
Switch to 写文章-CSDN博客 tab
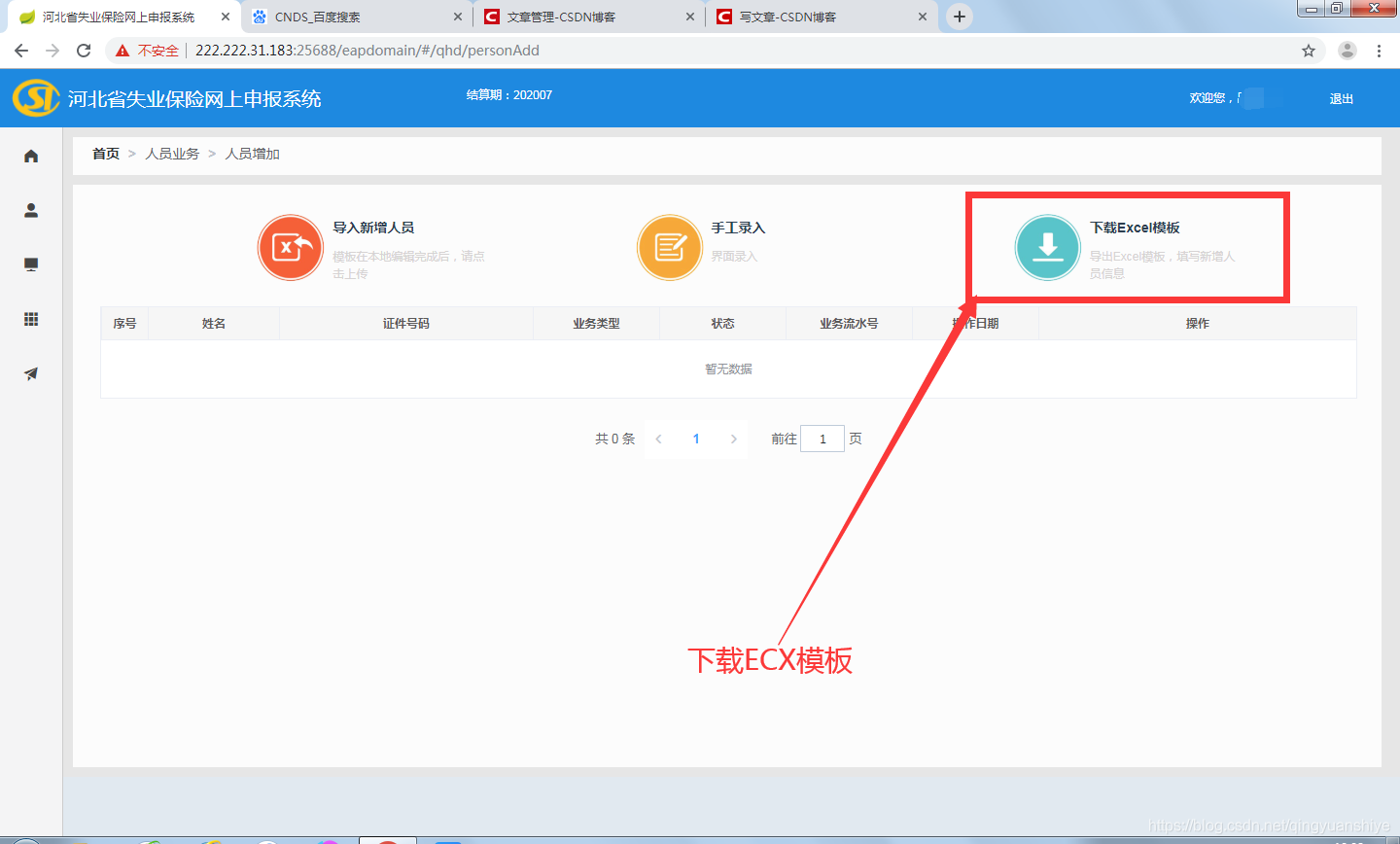820,17
